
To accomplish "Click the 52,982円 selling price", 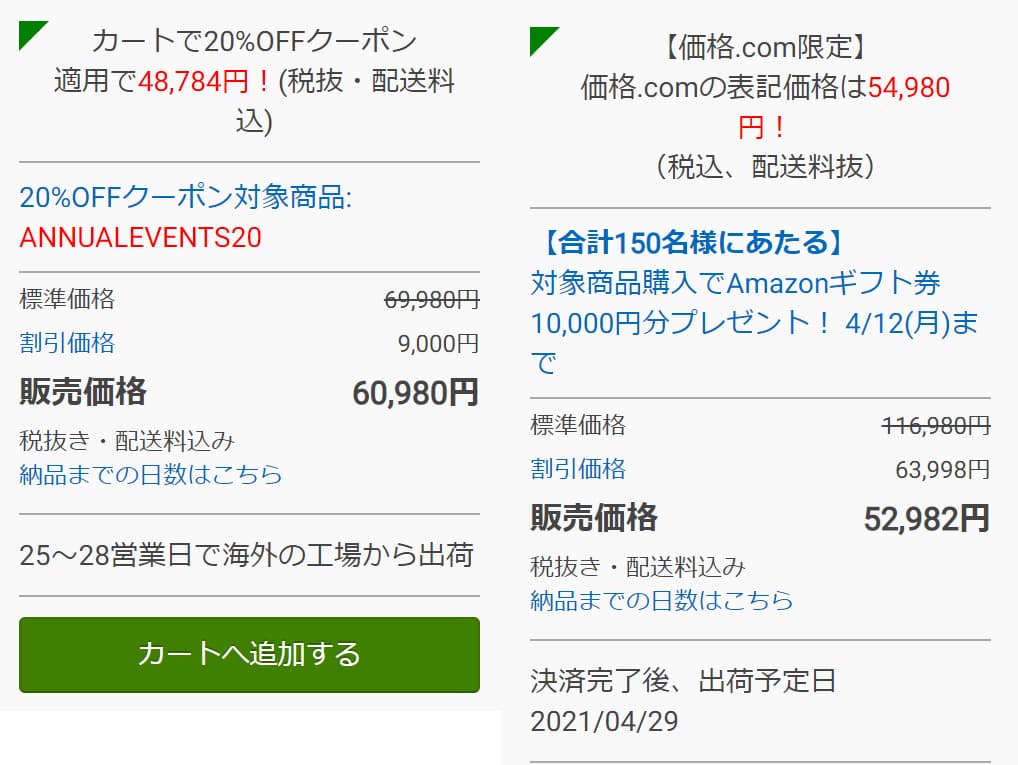I will pos(926,519).
